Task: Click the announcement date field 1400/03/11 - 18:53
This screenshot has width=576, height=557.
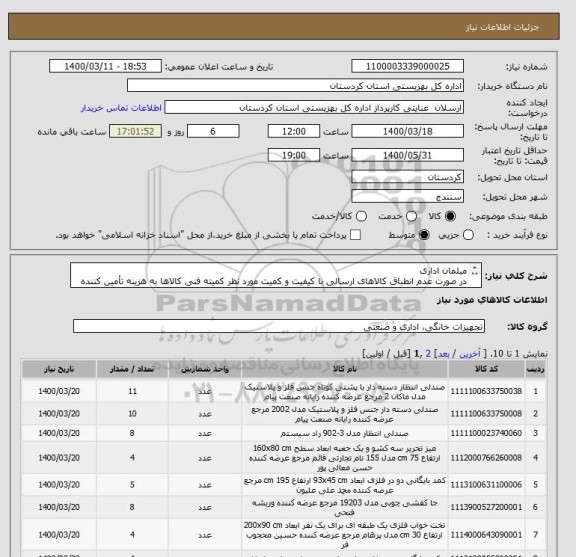Action: click(105, 67)
